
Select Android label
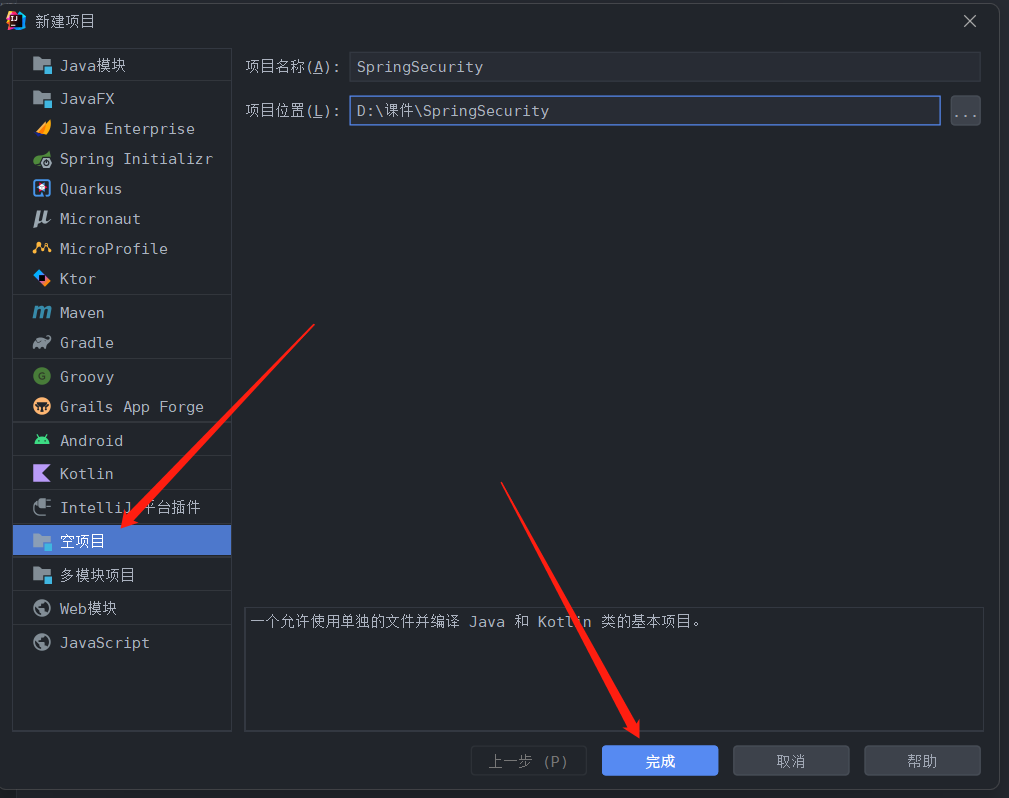(91, 440)
